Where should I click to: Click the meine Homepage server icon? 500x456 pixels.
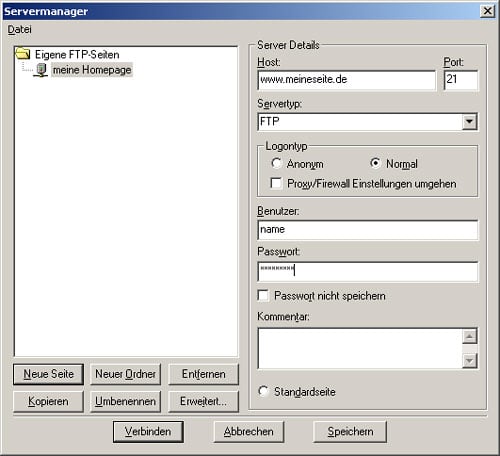[41, 70]
